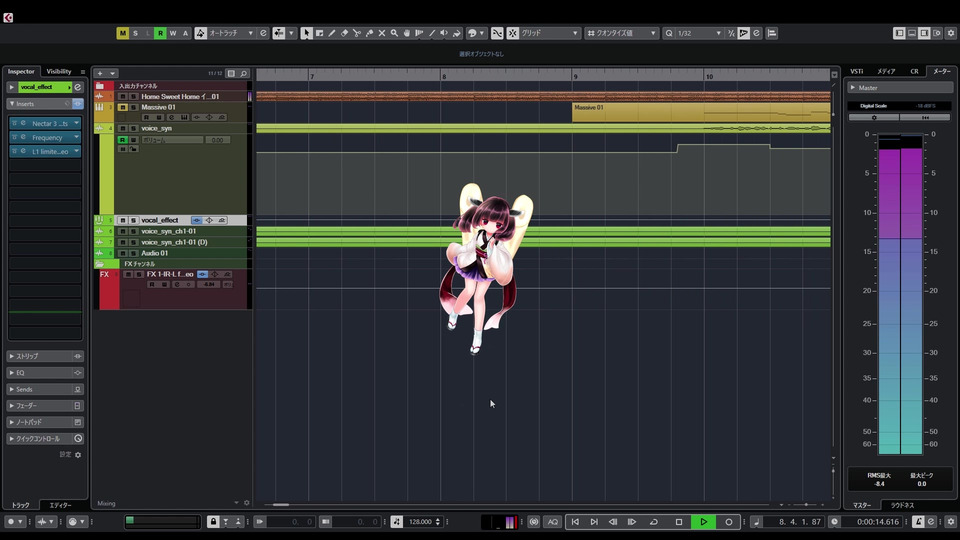Select the vocal_effect track

[x=160, y=220]
